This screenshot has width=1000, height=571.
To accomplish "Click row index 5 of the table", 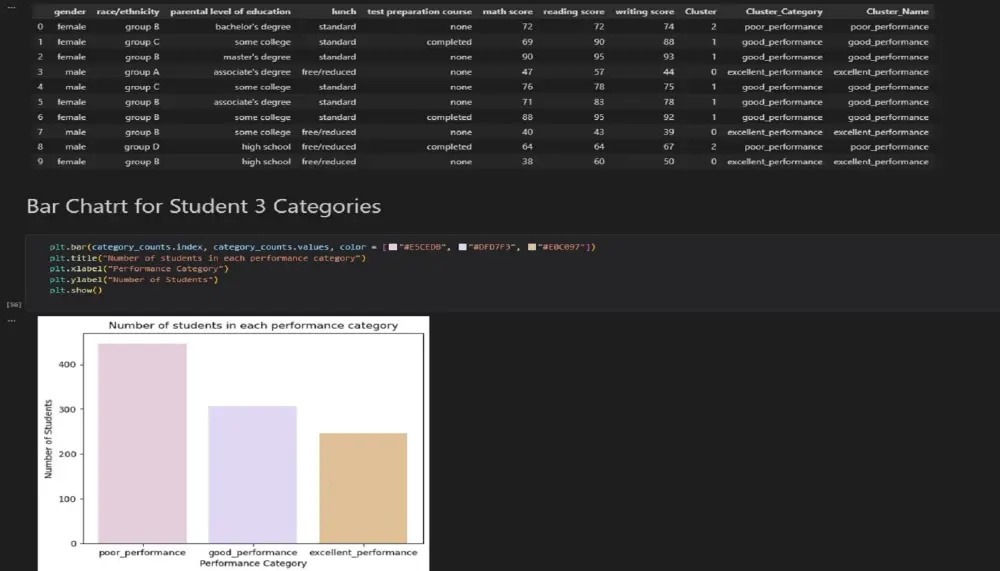I will tap(40, 102).
